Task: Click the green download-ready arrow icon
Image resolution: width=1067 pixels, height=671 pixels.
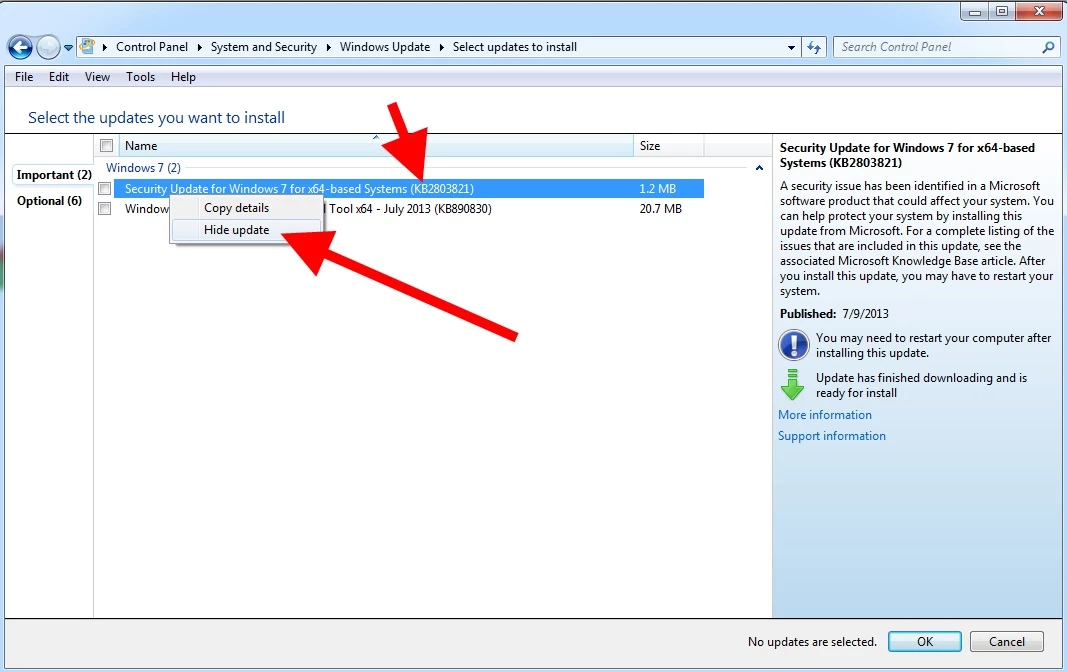Action: 792,384
